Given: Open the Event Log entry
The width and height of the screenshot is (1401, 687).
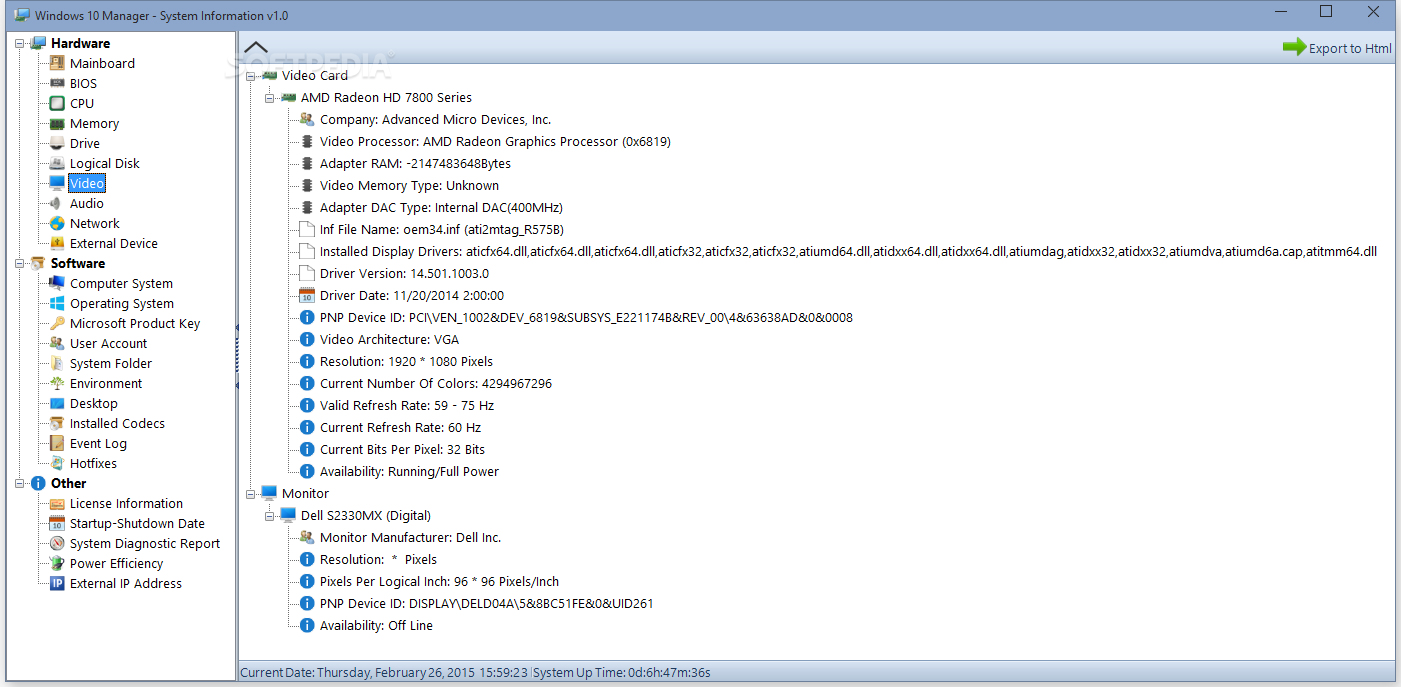Looking at the screenshot, I should pyautogui.click(x=98, y=443).
